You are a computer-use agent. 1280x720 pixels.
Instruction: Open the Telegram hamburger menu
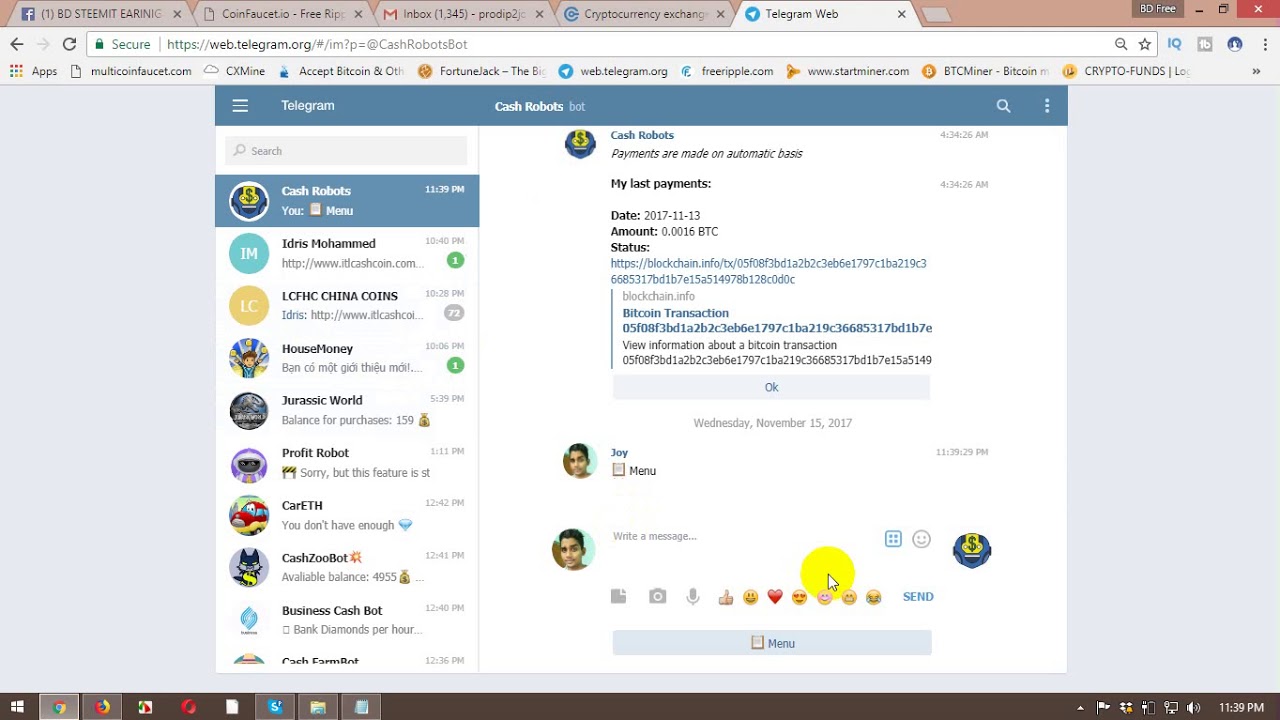pos(240,106)
